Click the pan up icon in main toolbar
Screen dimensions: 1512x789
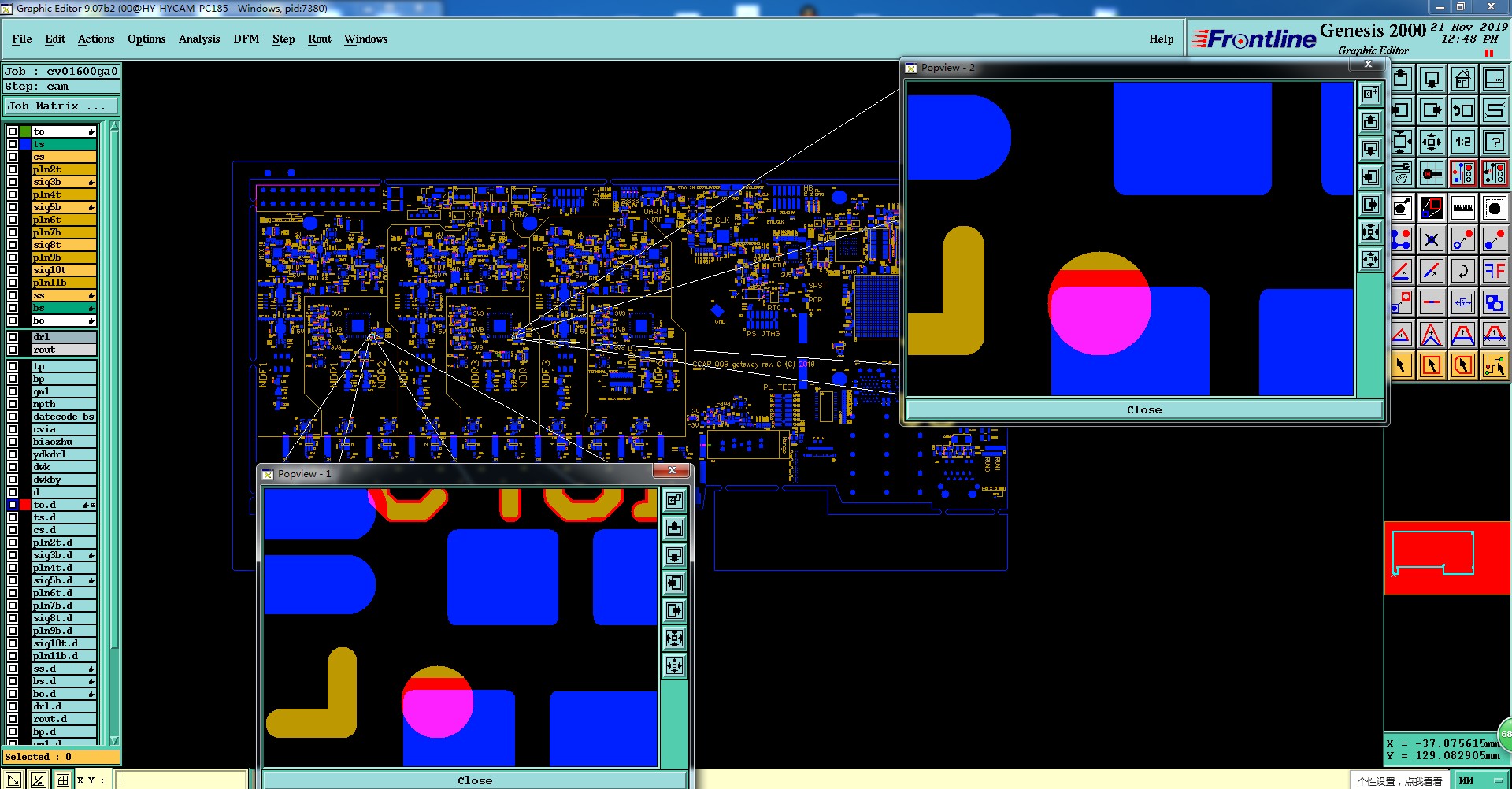[x=1401, y=78]
